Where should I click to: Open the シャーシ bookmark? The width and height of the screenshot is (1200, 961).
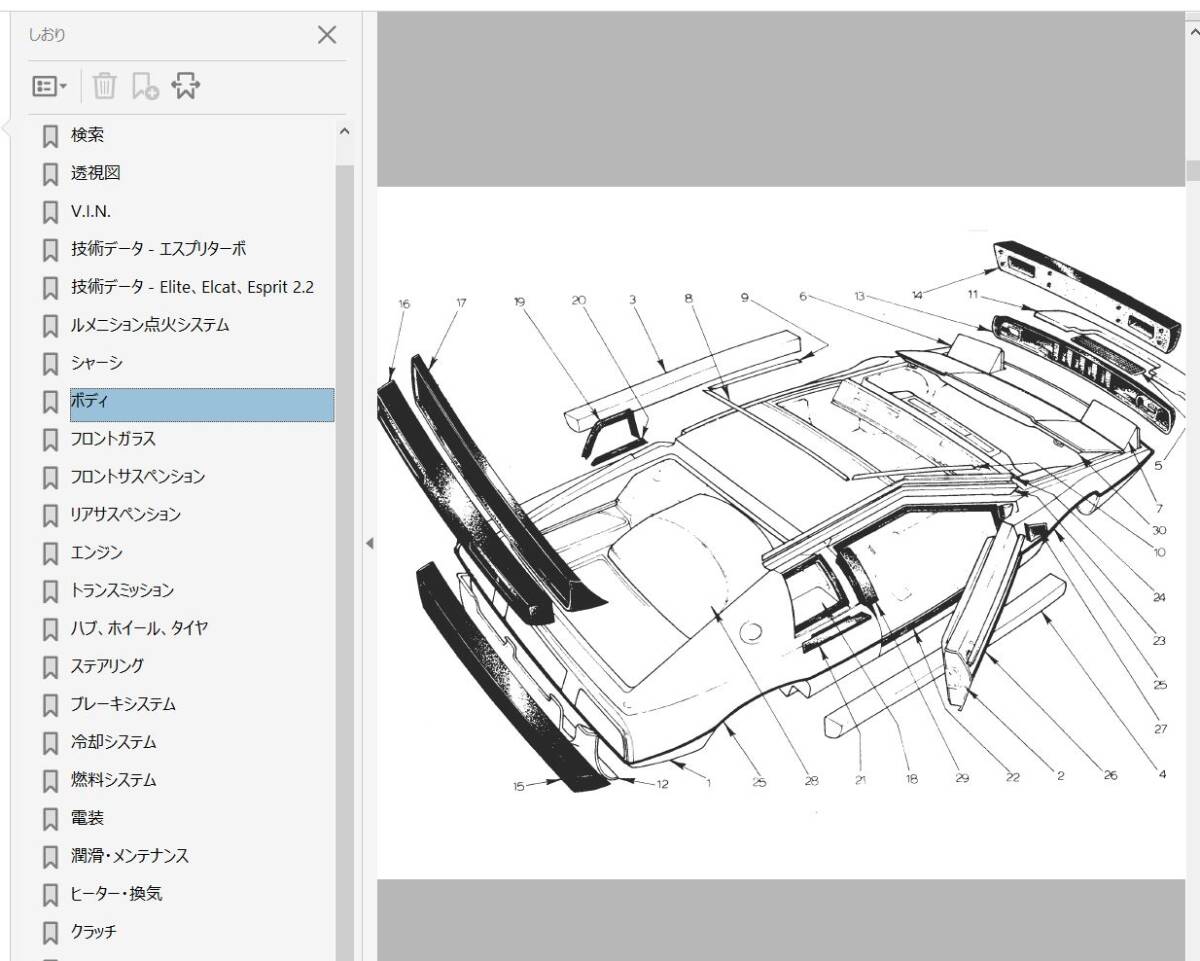click(x=96, y=363)
